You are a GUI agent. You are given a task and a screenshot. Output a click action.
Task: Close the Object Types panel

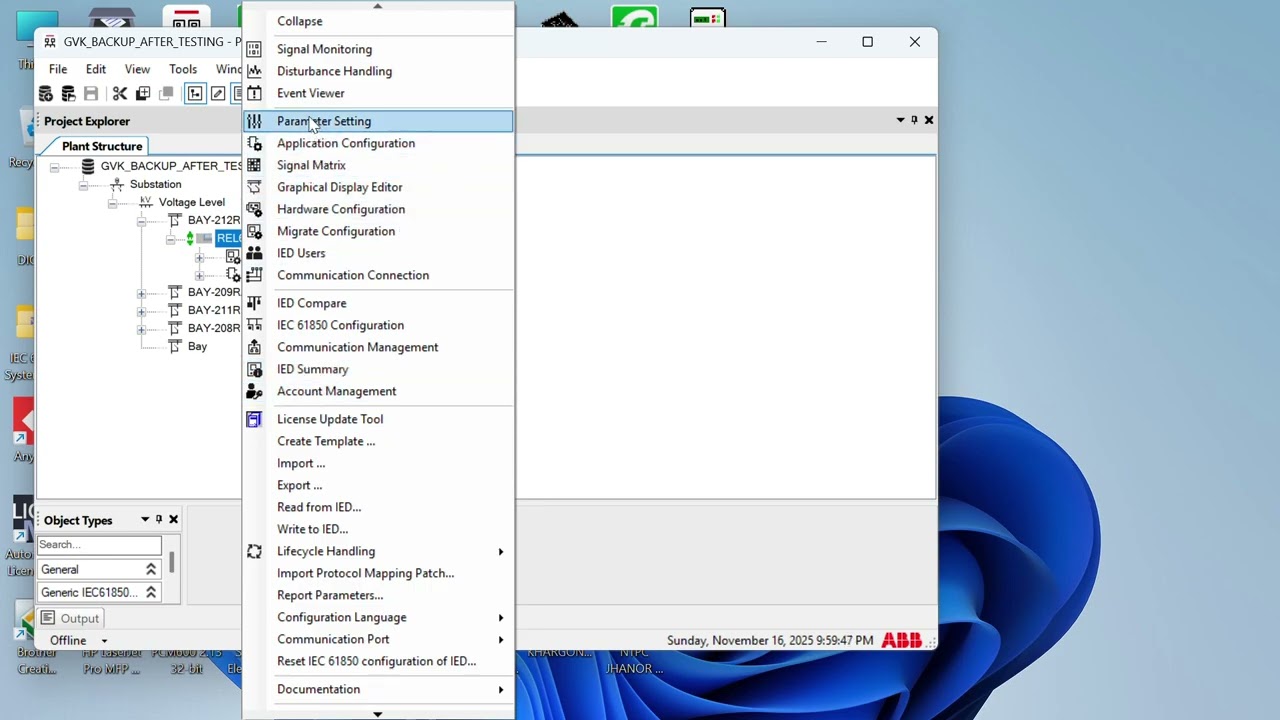(173, 520)
